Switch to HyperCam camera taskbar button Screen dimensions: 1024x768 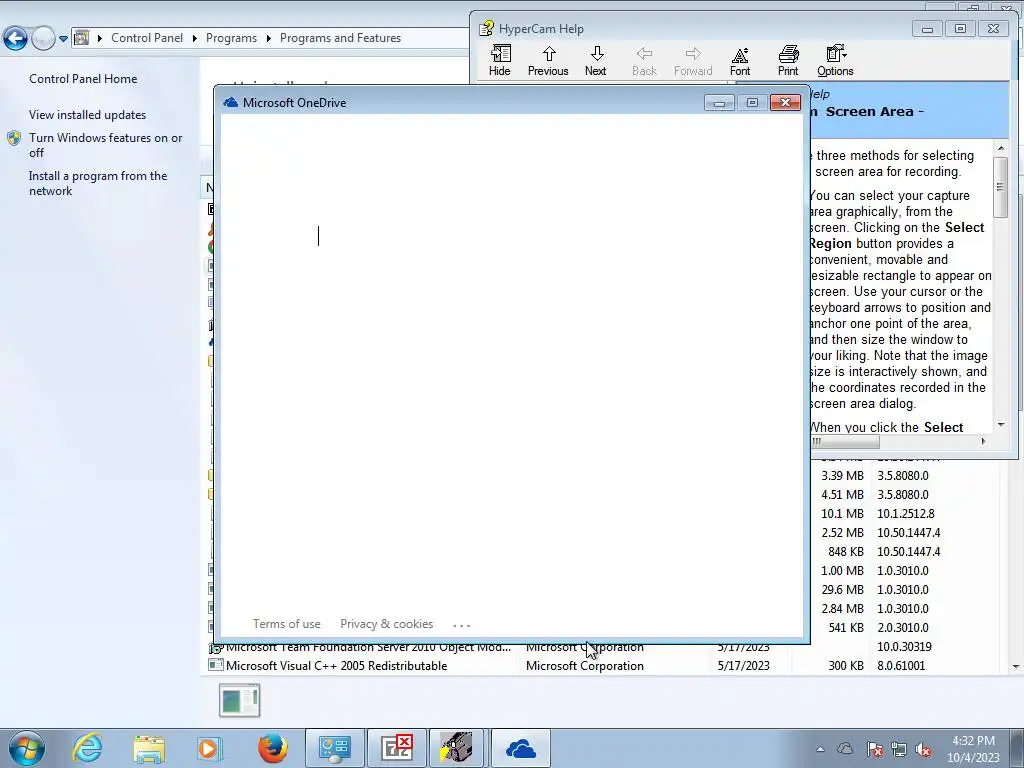456,748
